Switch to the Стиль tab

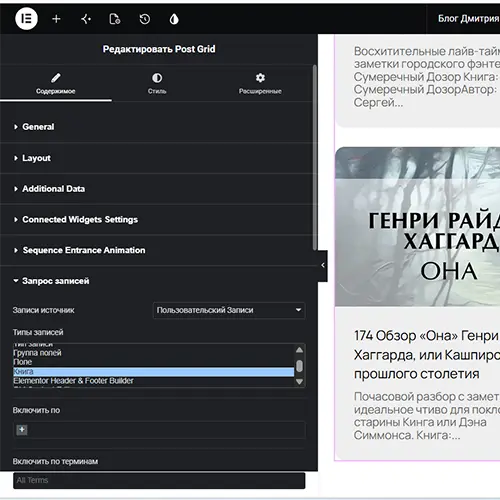pos(157,84)
